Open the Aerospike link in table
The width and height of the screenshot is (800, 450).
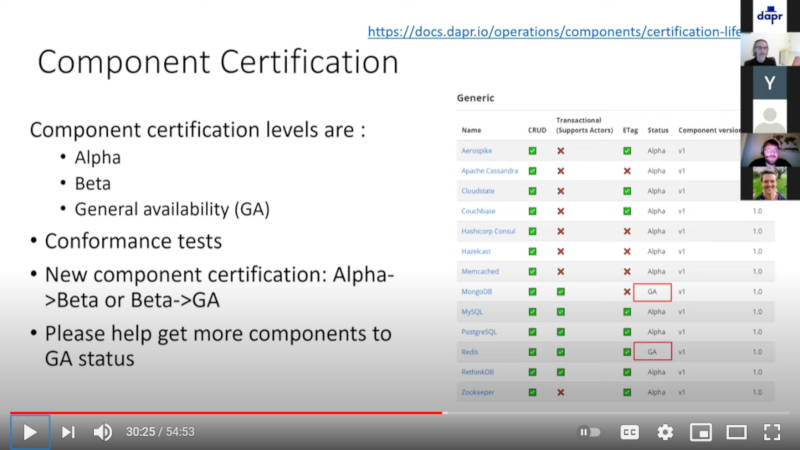pyautogui.click(x=477, y=151)
